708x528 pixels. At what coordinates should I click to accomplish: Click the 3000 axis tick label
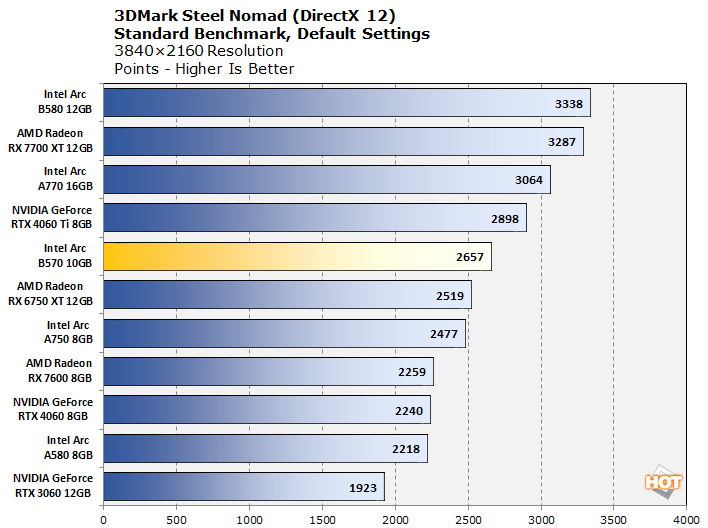click(541, 520)
